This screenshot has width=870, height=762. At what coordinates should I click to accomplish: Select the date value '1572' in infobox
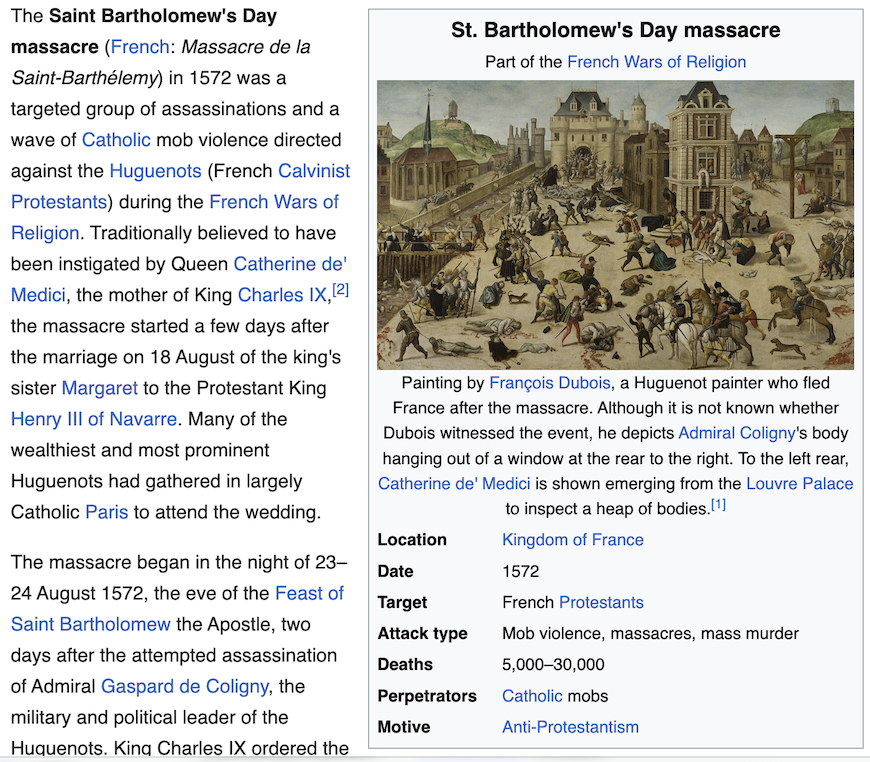pos(520,571)
